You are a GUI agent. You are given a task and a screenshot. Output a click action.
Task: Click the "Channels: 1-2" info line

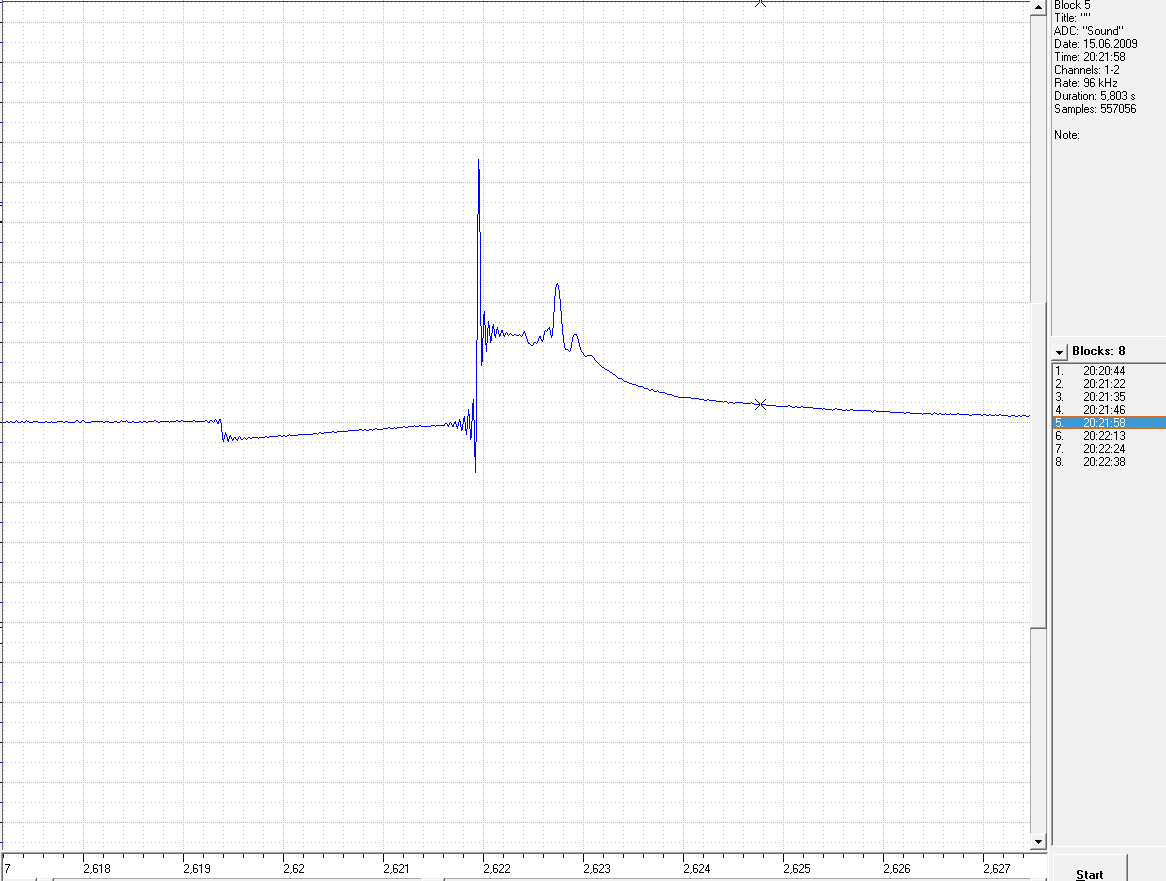tap(1086, 70)
